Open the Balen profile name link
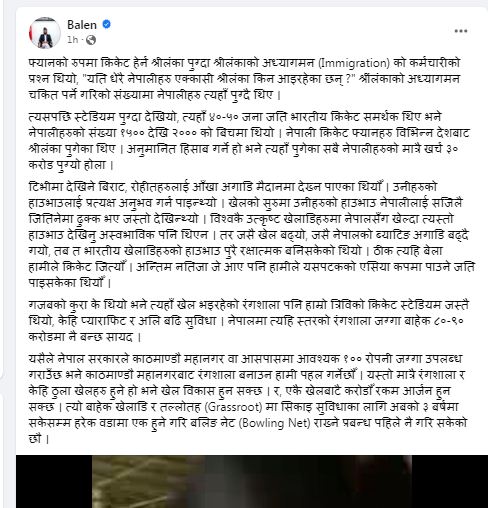488x508 pixels. pyautogui.click(x=82, y=25)
